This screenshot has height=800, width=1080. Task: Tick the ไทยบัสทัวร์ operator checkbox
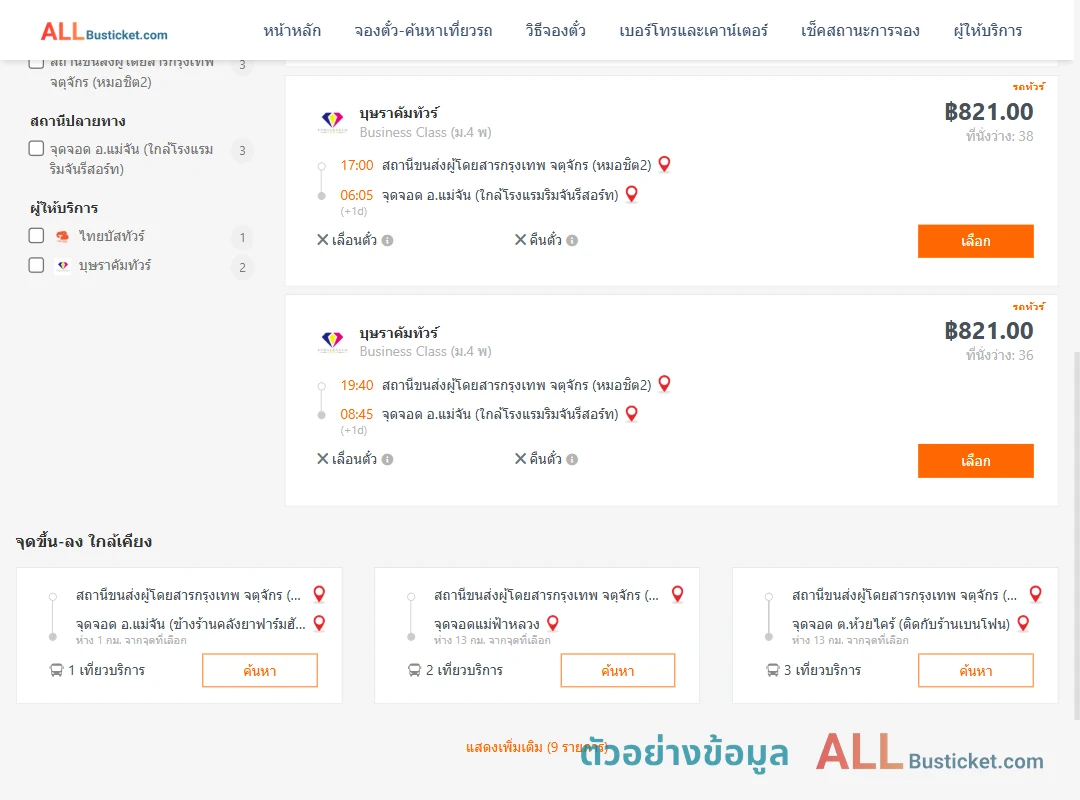point(37,236)
